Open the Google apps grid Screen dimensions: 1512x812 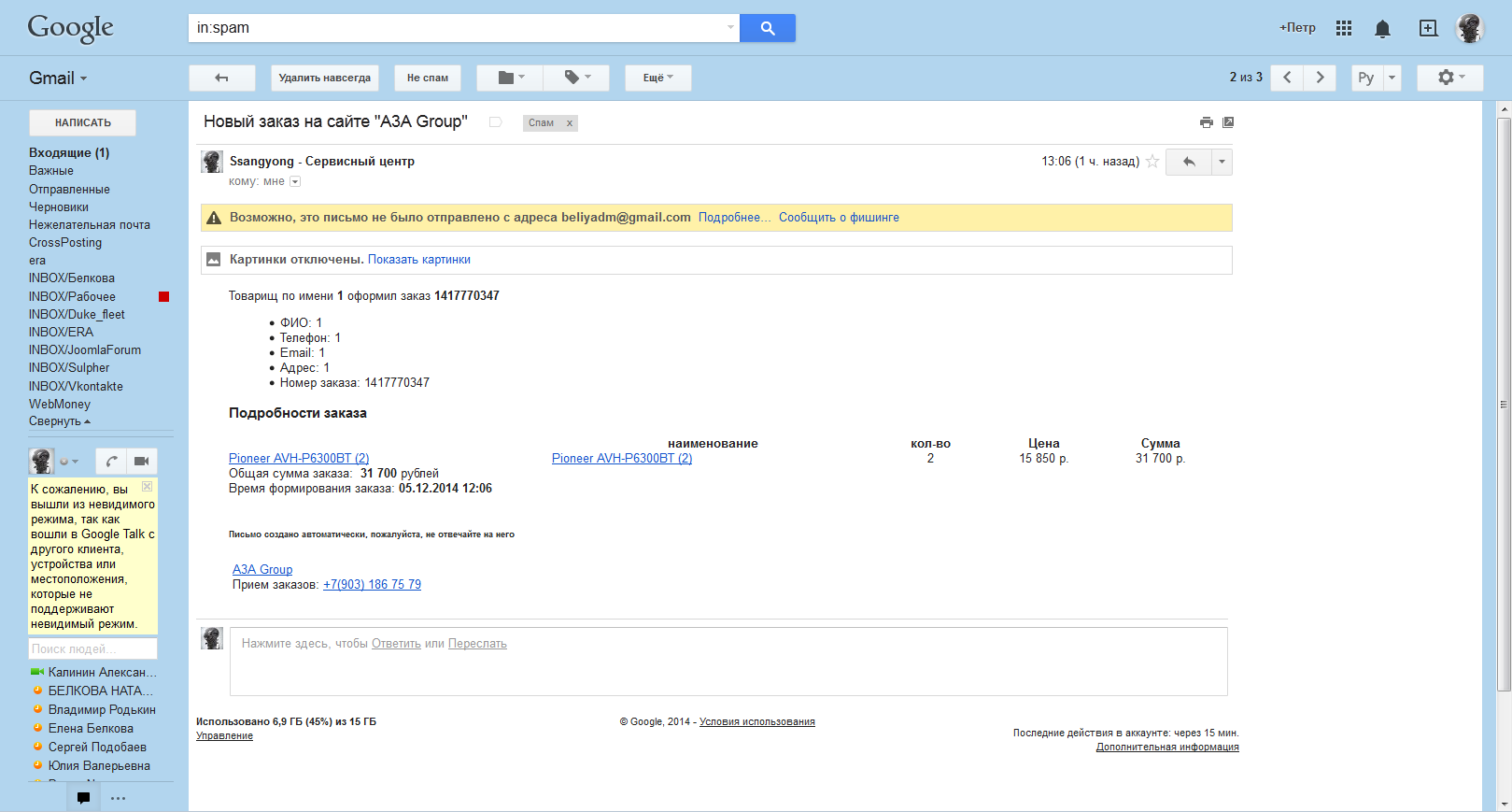[x=1344, y=28]
